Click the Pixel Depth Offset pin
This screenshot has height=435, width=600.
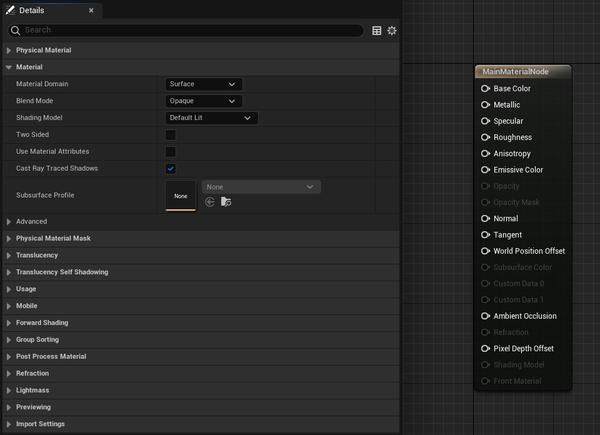click(x=485, y=349)
